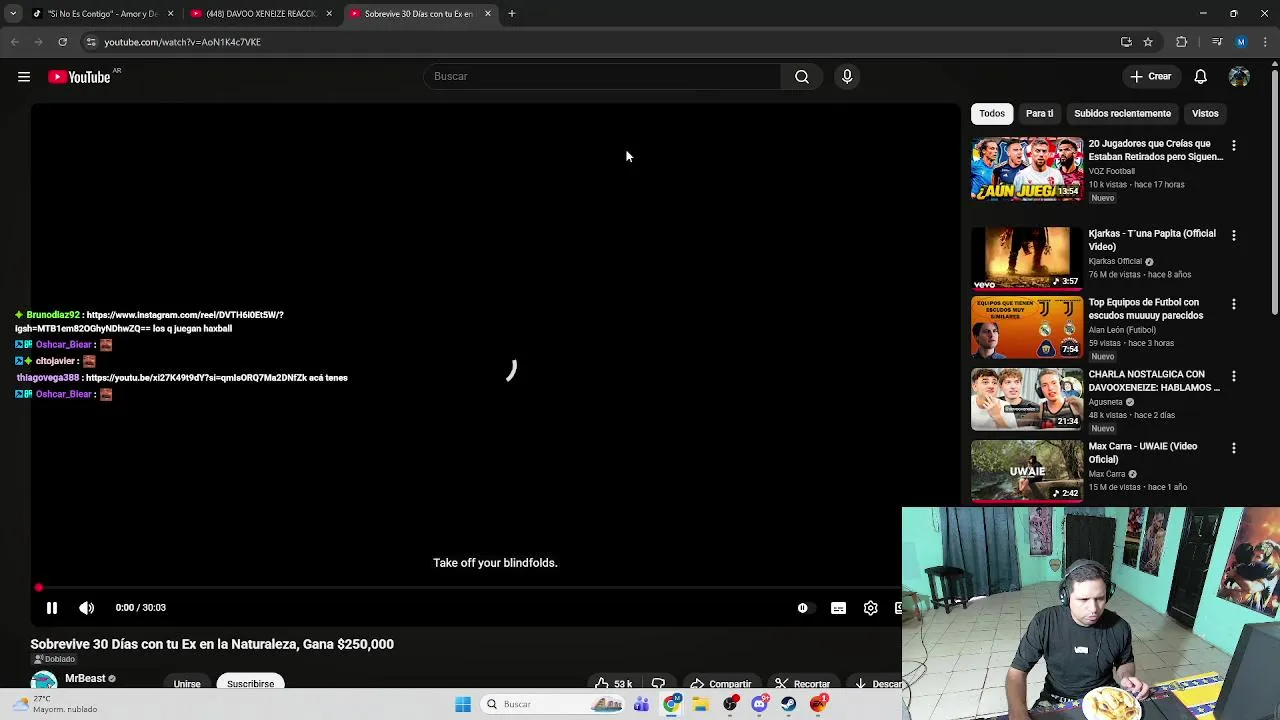Open the browser extensions puzzle icon
The height and width of the screenshot is (720, 1280).
pos(1182,42)
